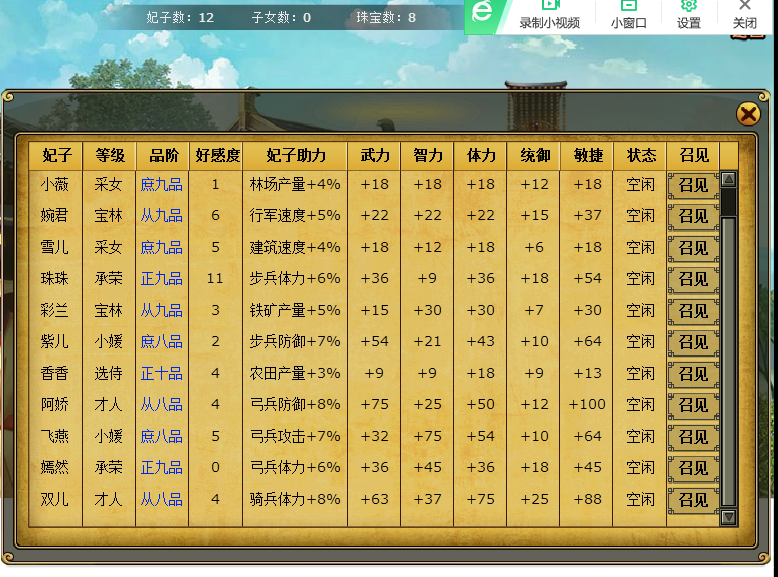778x577 pixels.
Task: Open 从八品 rank link for 双儿
Action: tap(161, 499)
